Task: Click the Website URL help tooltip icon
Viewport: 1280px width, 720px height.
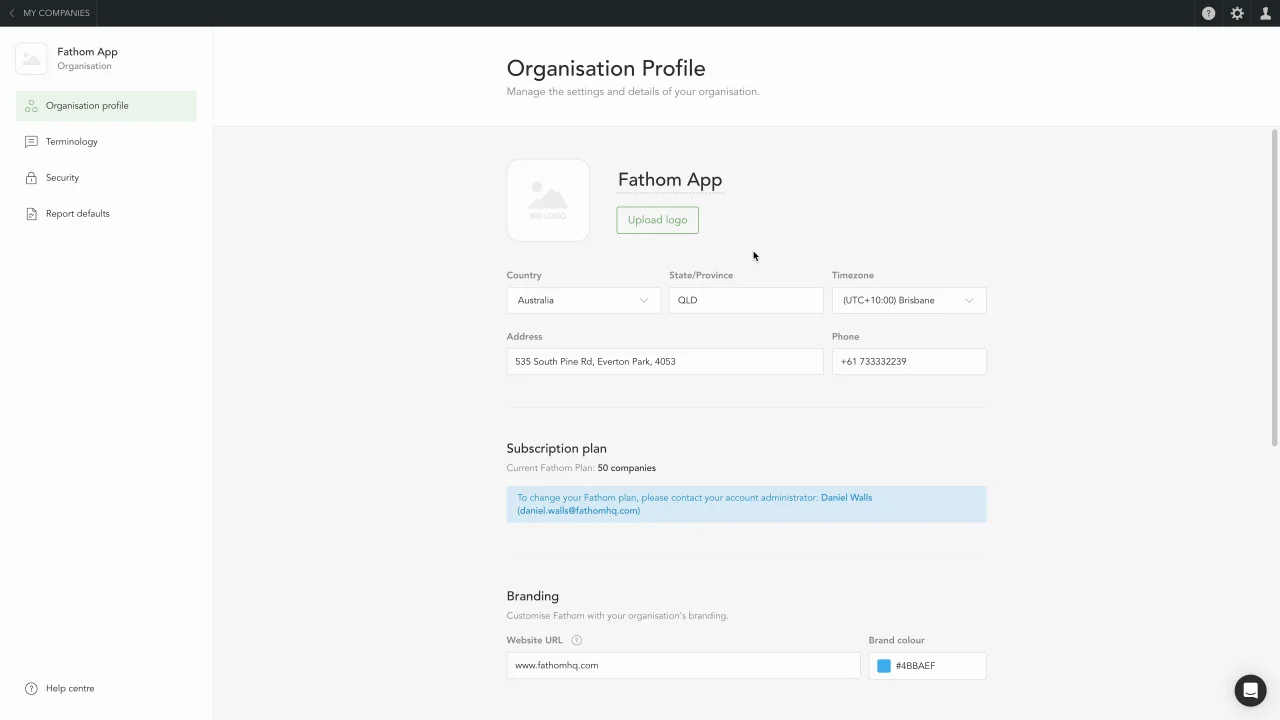Action: click(576, 640)
